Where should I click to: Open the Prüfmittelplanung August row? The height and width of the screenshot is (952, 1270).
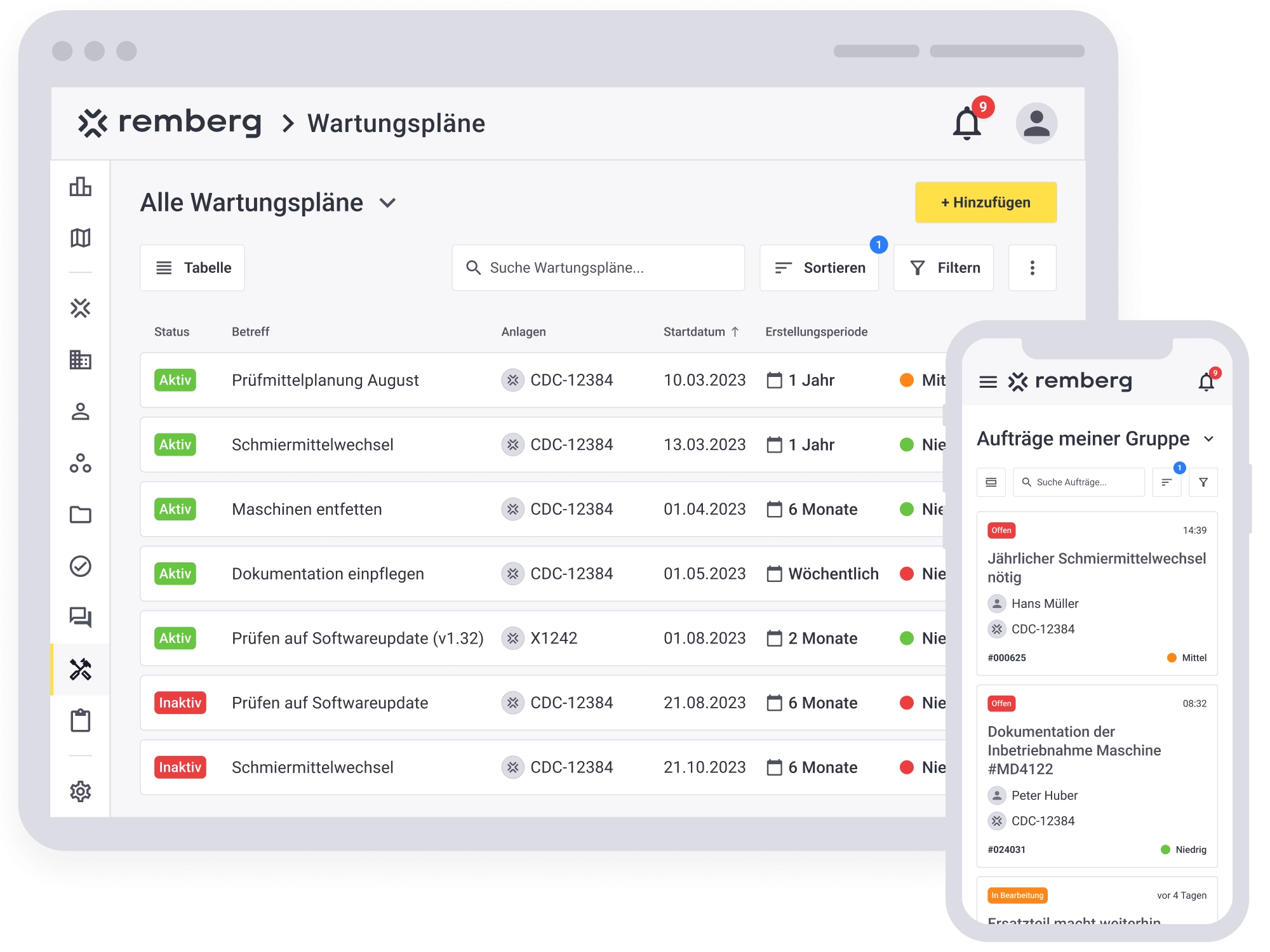click(325, 380)
